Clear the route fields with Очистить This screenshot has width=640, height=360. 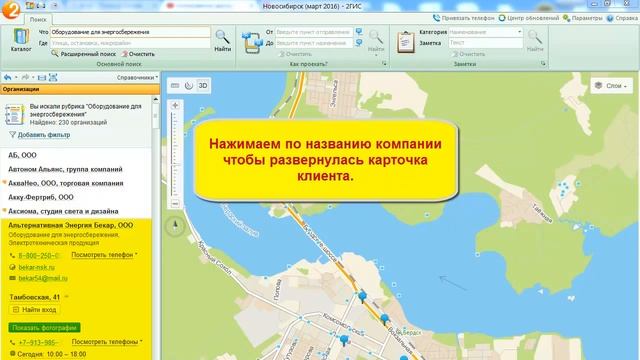click(295, 54)
